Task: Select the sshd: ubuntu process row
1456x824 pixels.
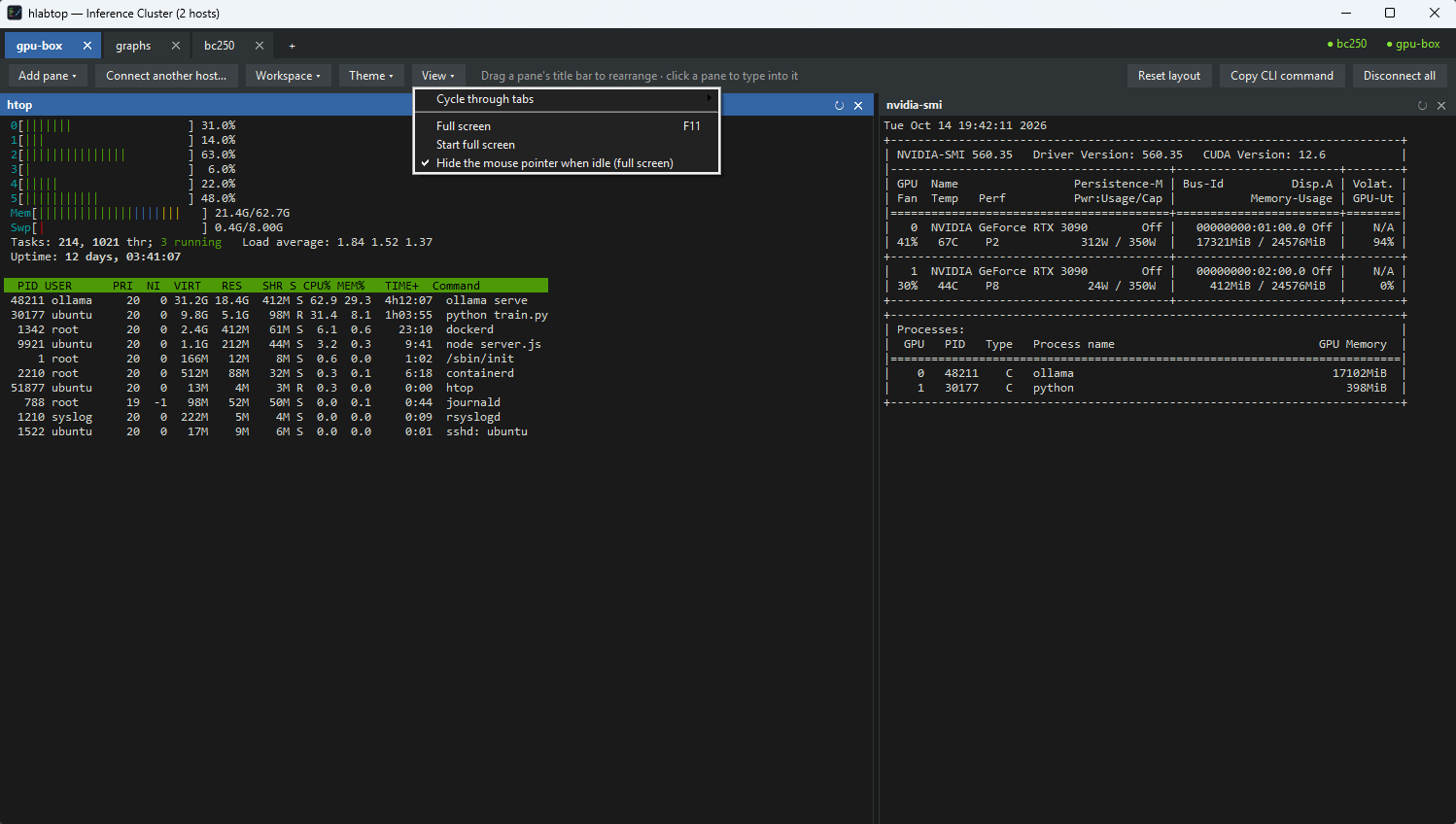Action: pyautogui.click(x=276, y=431)
